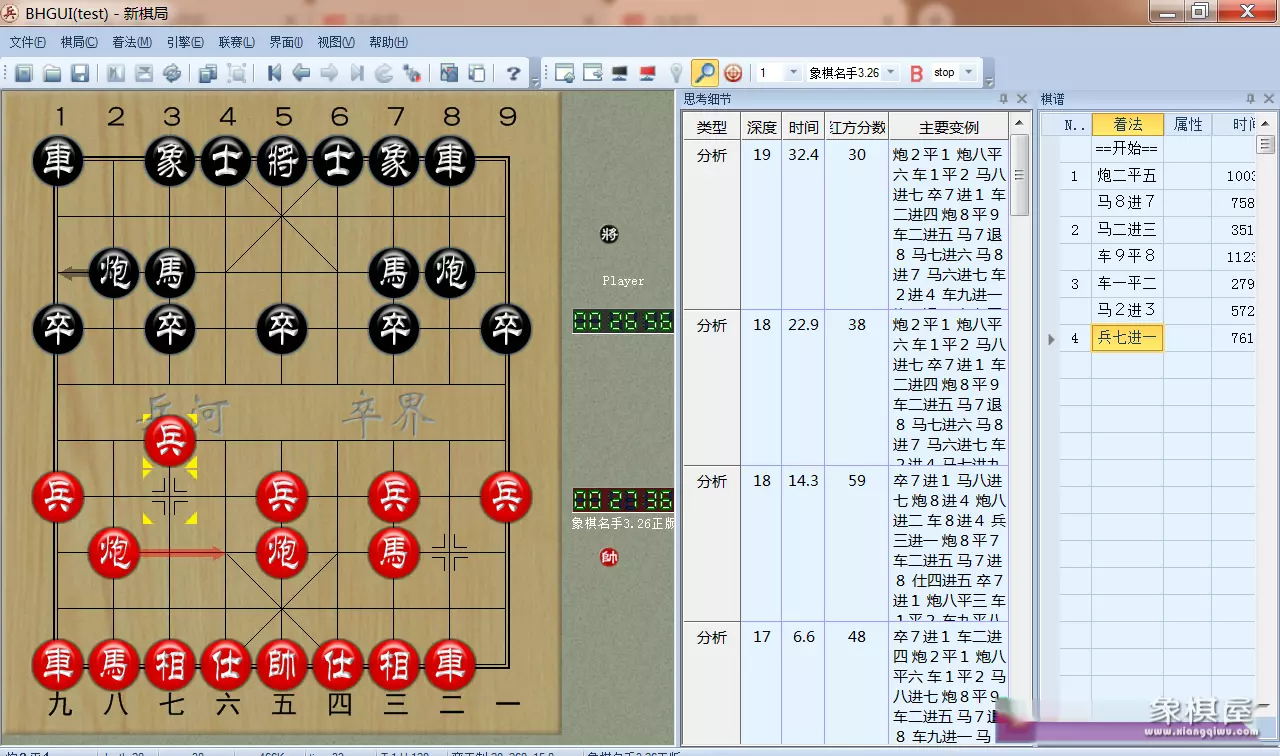Click the red monitor icon in toolbar
This screenshot has height=756, width=1280.
click(647, 73)
